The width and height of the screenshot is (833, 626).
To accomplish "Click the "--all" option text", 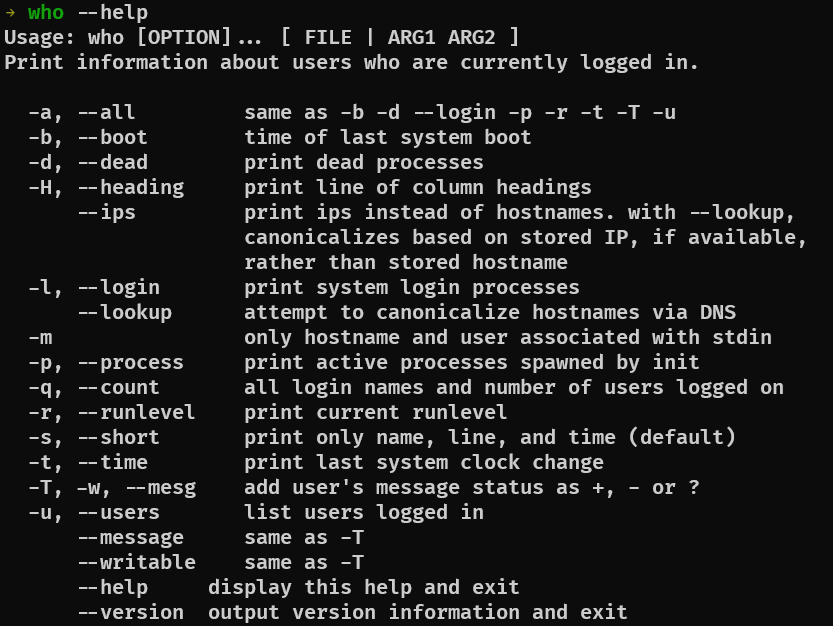I will tap(106, 112).
